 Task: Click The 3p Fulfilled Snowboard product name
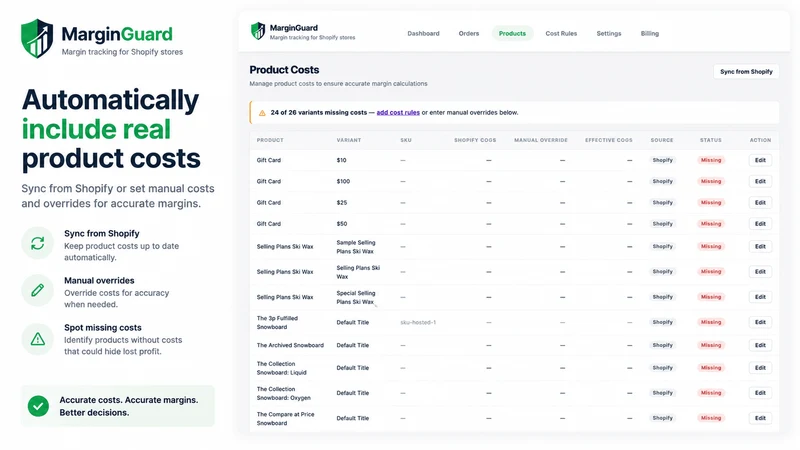pos(277,322)
